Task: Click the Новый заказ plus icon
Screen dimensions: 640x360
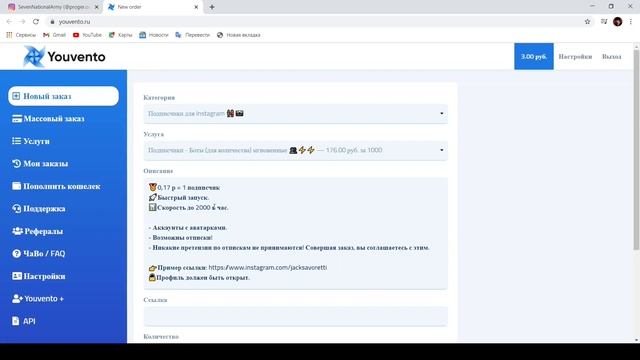Action: pos(16,96)
